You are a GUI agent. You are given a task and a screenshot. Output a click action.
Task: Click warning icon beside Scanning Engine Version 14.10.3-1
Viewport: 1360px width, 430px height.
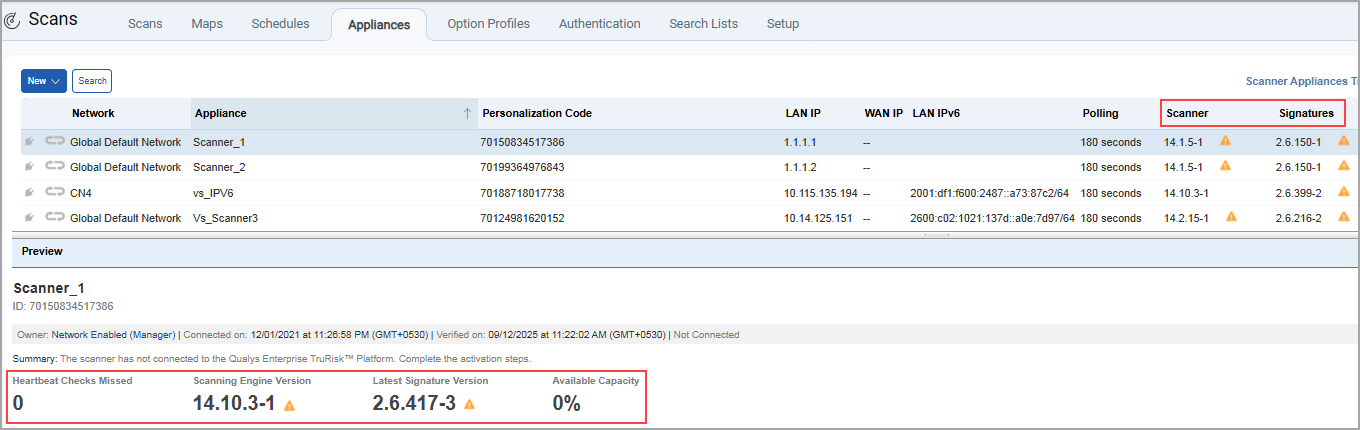point(290,405)
